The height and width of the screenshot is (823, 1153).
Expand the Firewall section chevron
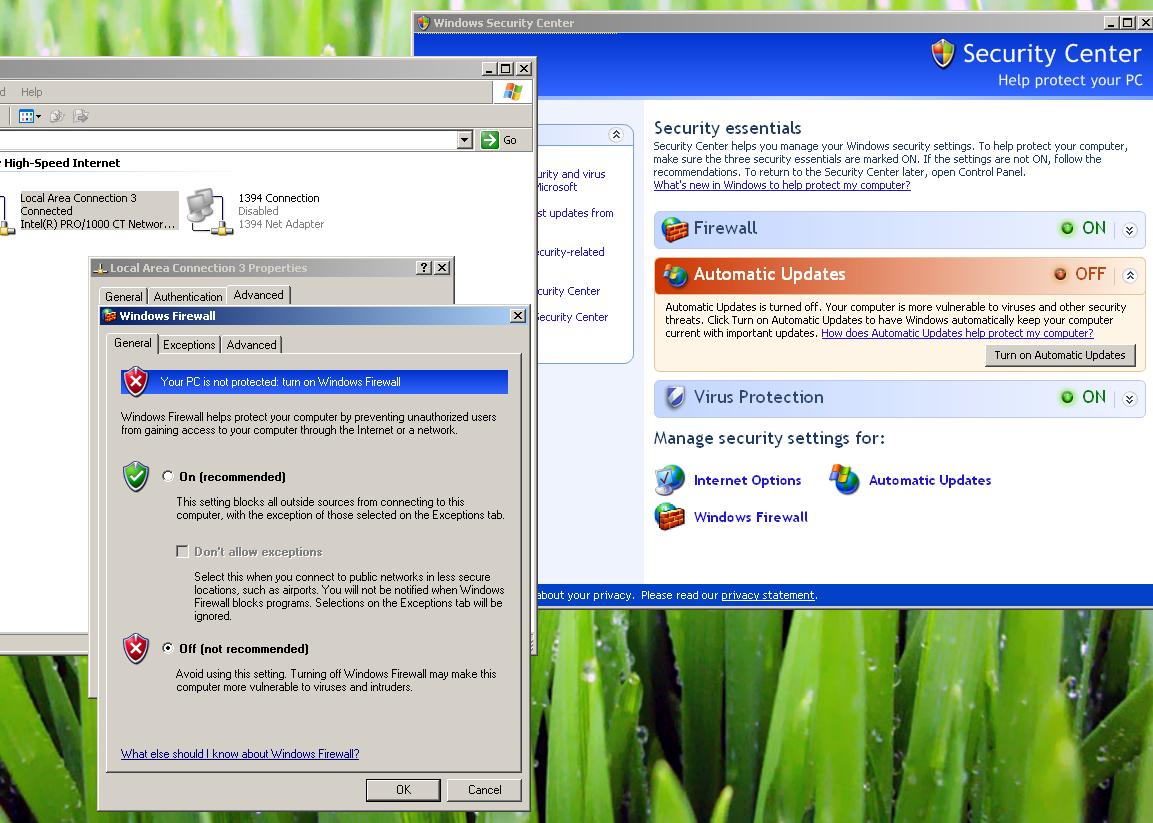(x=1130, y=230)
